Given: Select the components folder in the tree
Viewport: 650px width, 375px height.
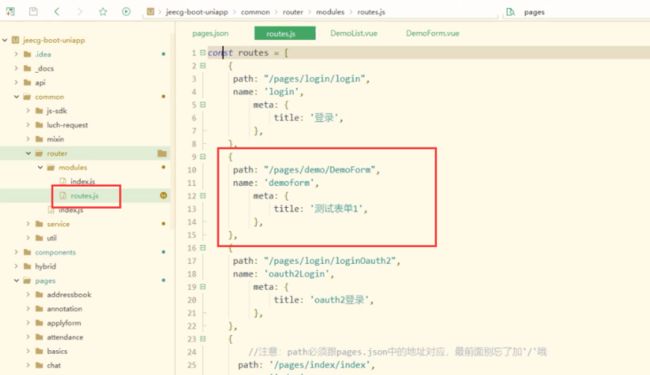Looking at the screenshot, I should coord(55,252).
